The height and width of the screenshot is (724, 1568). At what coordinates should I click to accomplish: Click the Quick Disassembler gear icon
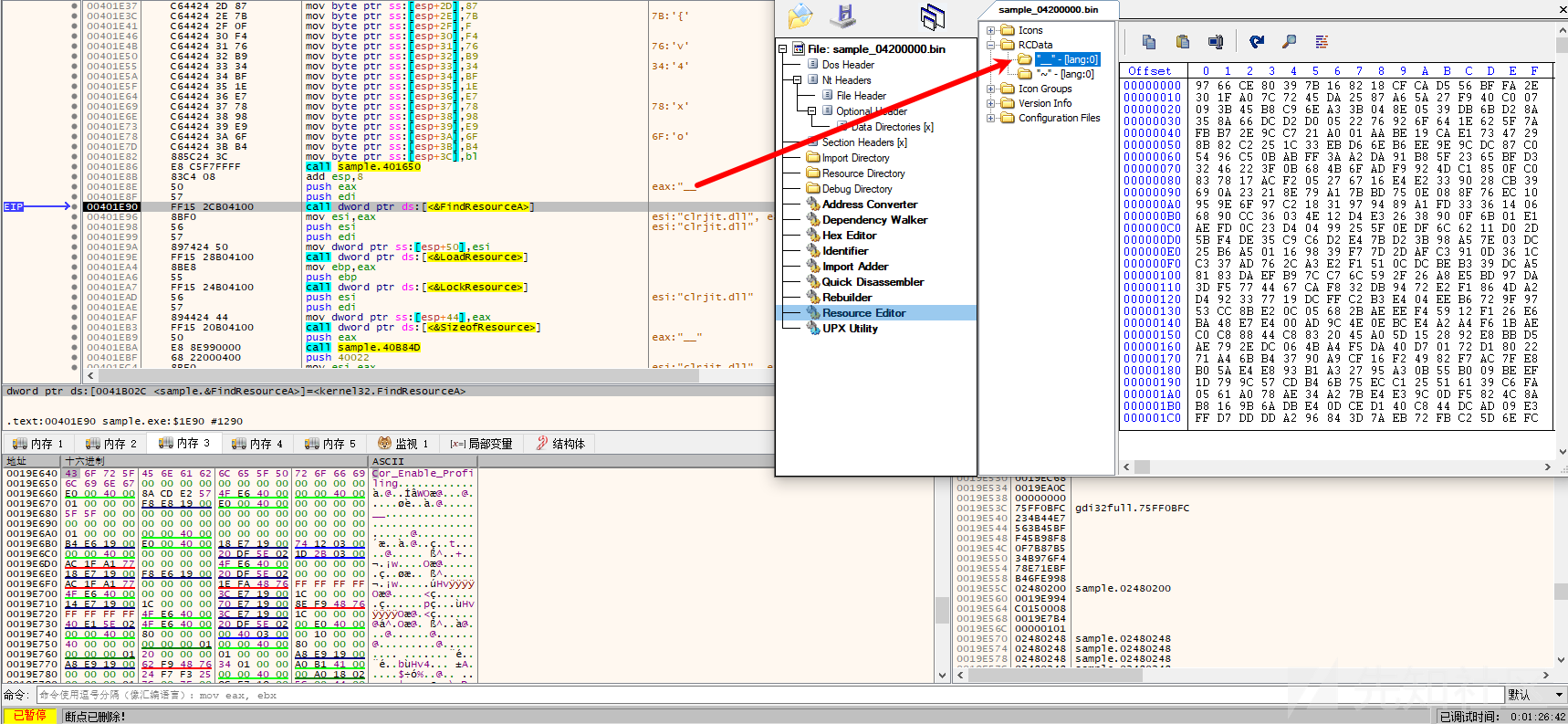click(x=813, y=282)
